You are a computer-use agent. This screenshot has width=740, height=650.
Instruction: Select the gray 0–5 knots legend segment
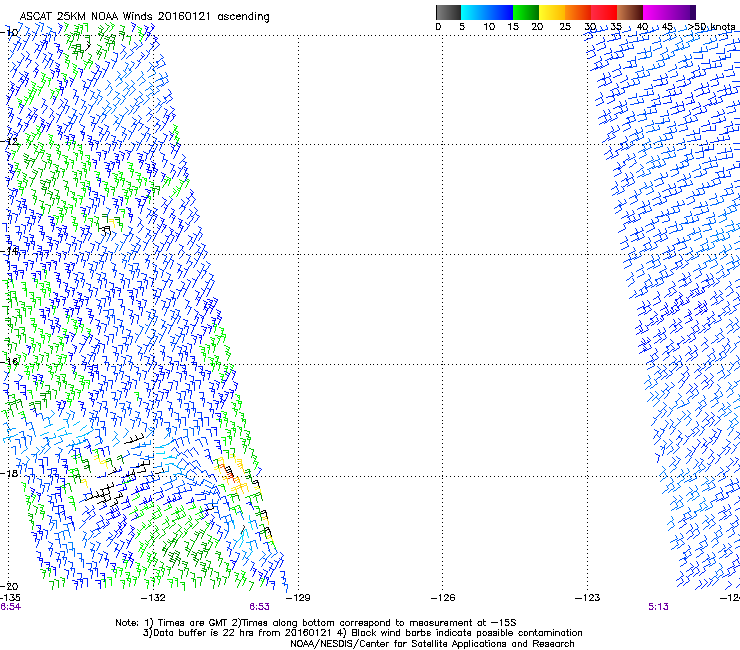tap(448, 12)
